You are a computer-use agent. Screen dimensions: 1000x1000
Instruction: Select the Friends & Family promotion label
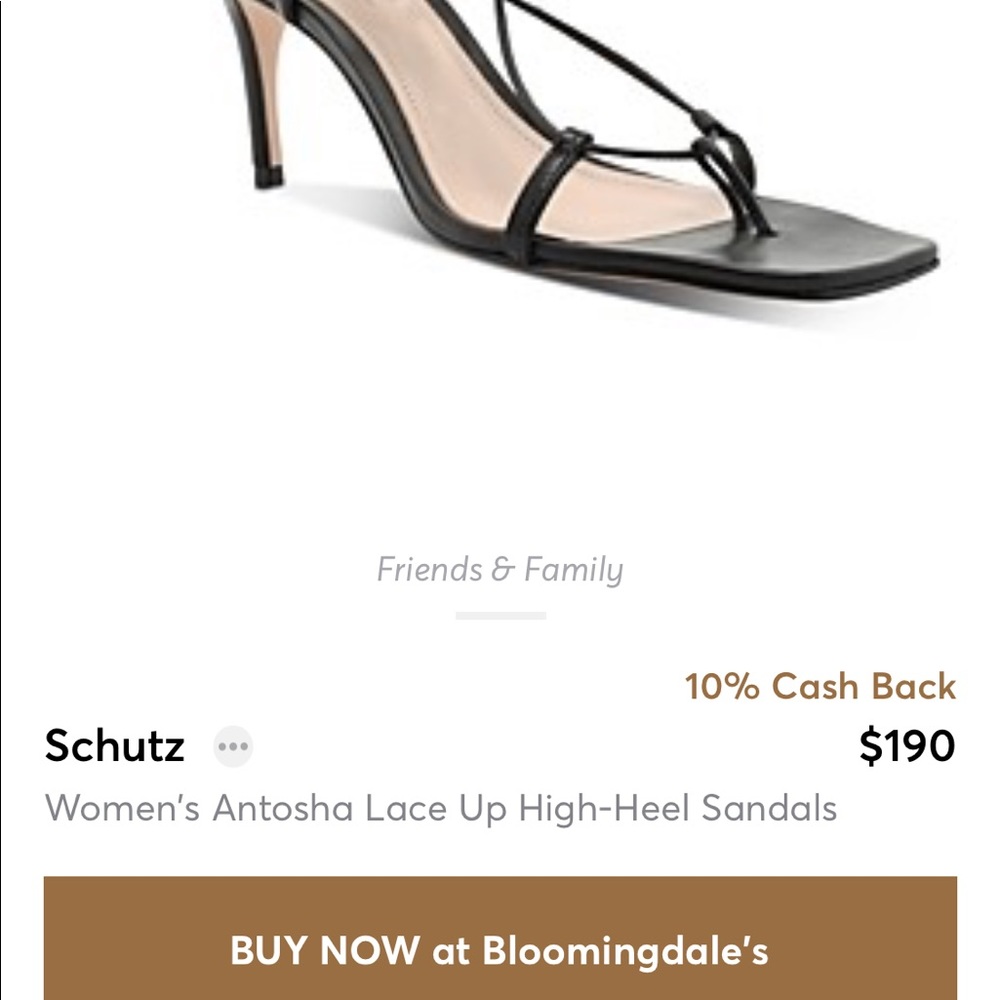(500, 568)
